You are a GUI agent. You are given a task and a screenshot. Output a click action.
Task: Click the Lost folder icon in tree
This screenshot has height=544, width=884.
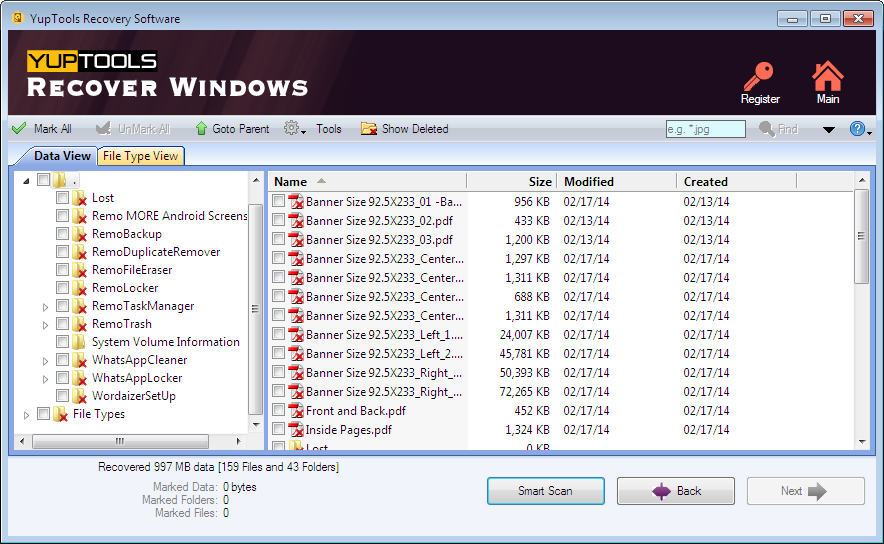point(79,198)
